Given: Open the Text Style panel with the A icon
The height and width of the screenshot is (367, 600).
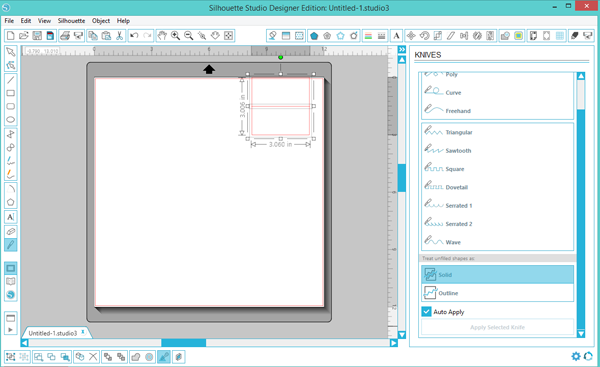Looking at the screenshot, I should (x=396, y=36).
